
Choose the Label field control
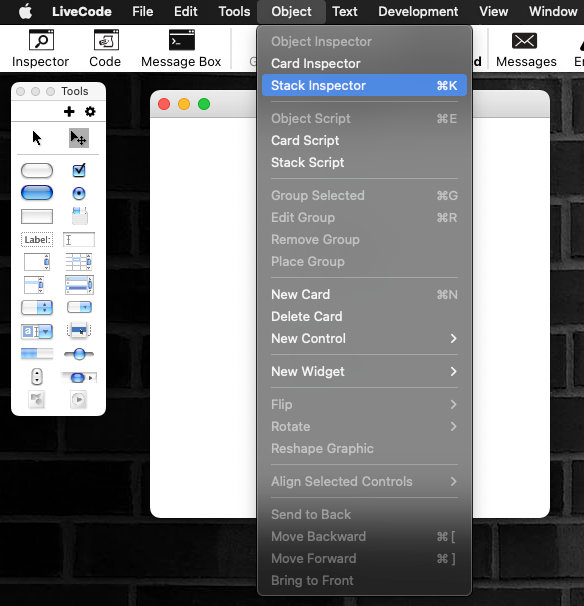37,240
